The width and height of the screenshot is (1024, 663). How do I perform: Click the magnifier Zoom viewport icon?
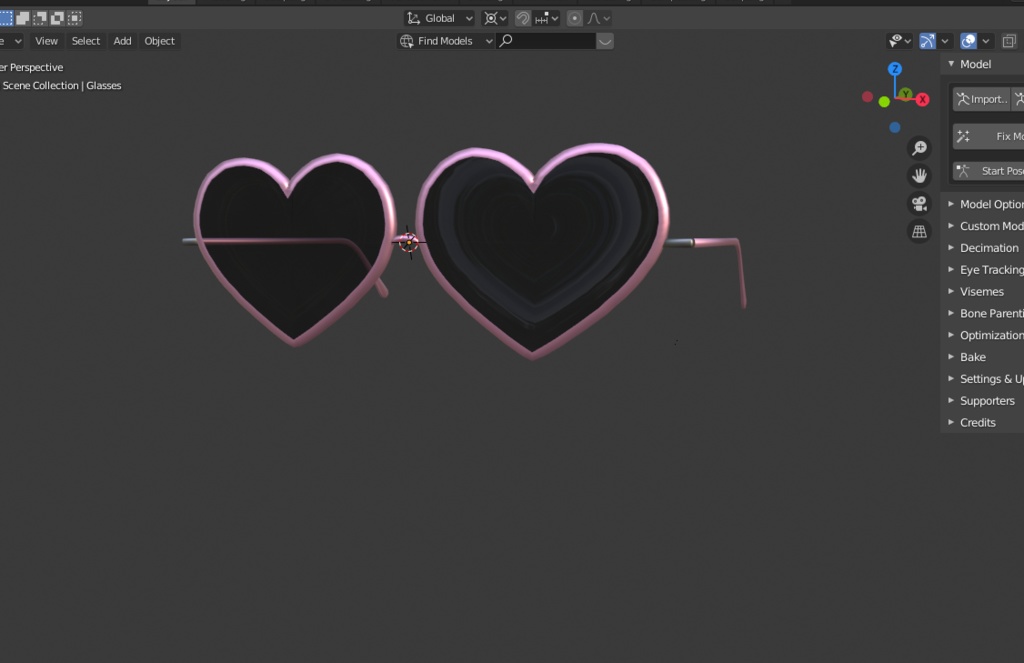click(919, 147)
